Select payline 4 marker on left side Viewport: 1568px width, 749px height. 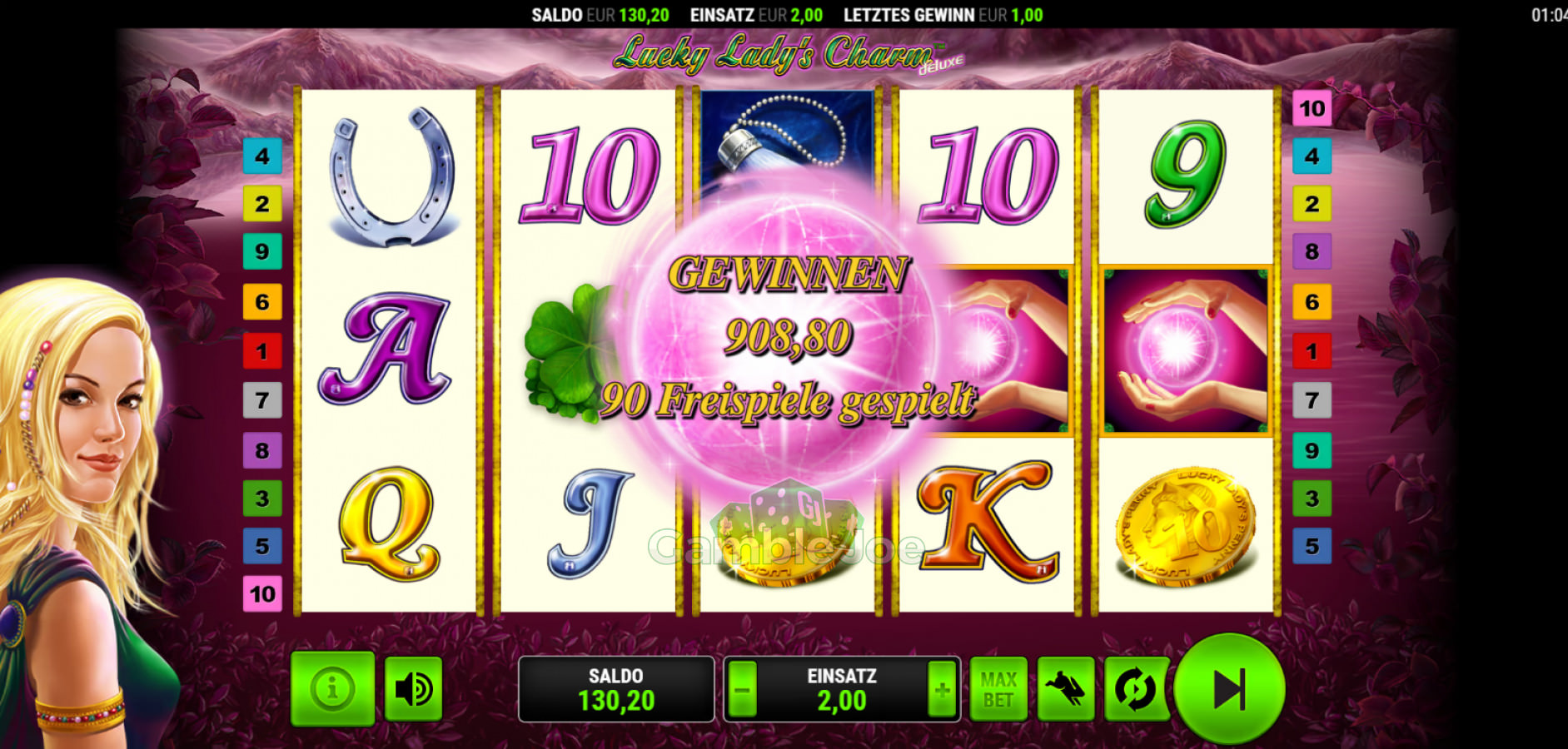point(262,156)
